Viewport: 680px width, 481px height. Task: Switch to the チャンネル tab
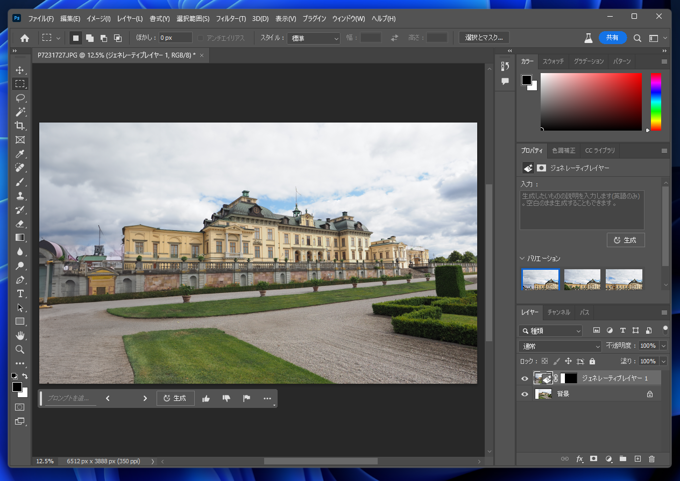coord(558,312)
